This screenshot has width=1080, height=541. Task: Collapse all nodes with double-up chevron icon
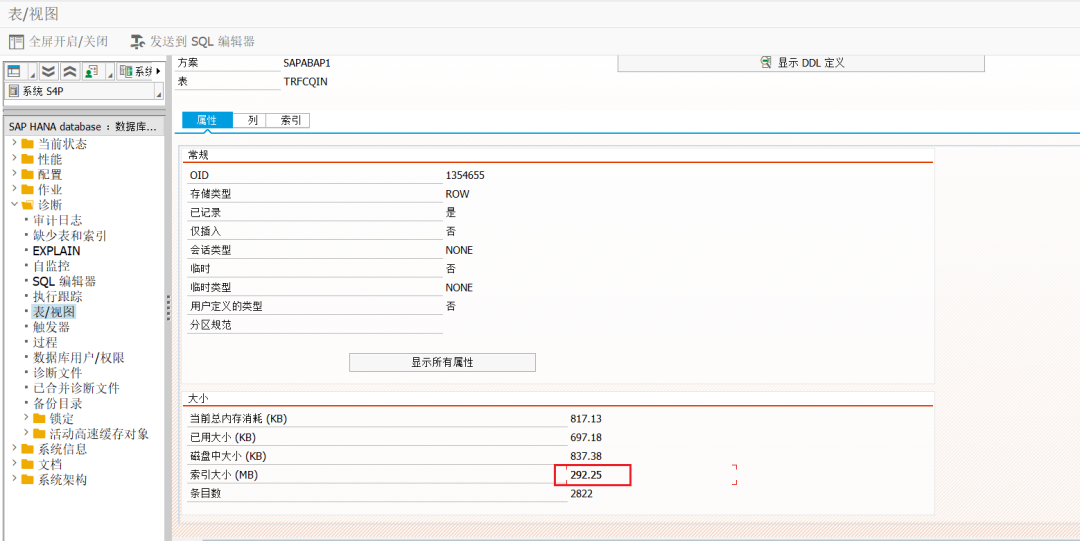(70, 72)
